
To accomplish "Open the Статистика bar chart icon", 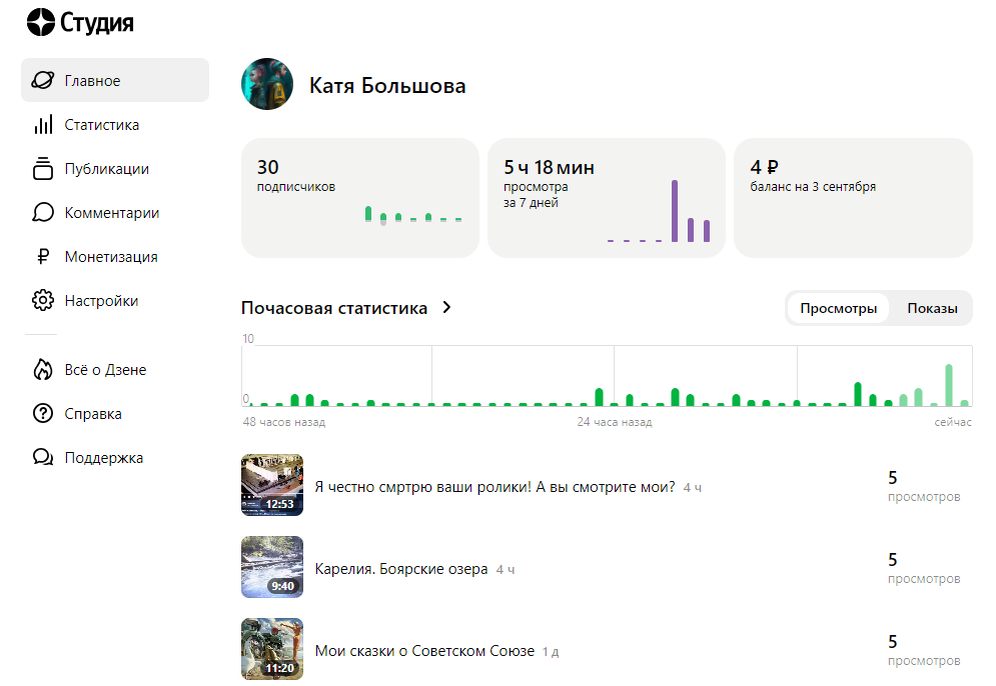I will click(x=43, y=124).
